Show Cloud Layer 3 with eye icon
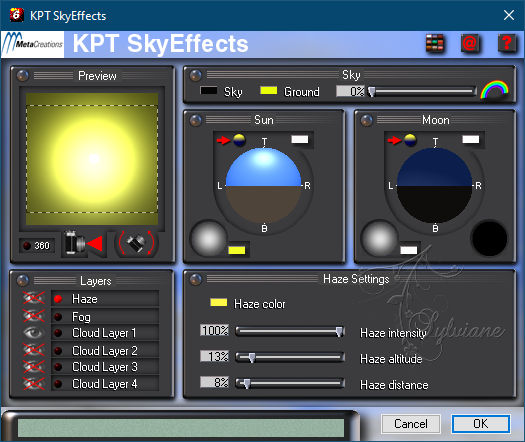This screenshot has width=525, height=442. [x=33, y=366]
